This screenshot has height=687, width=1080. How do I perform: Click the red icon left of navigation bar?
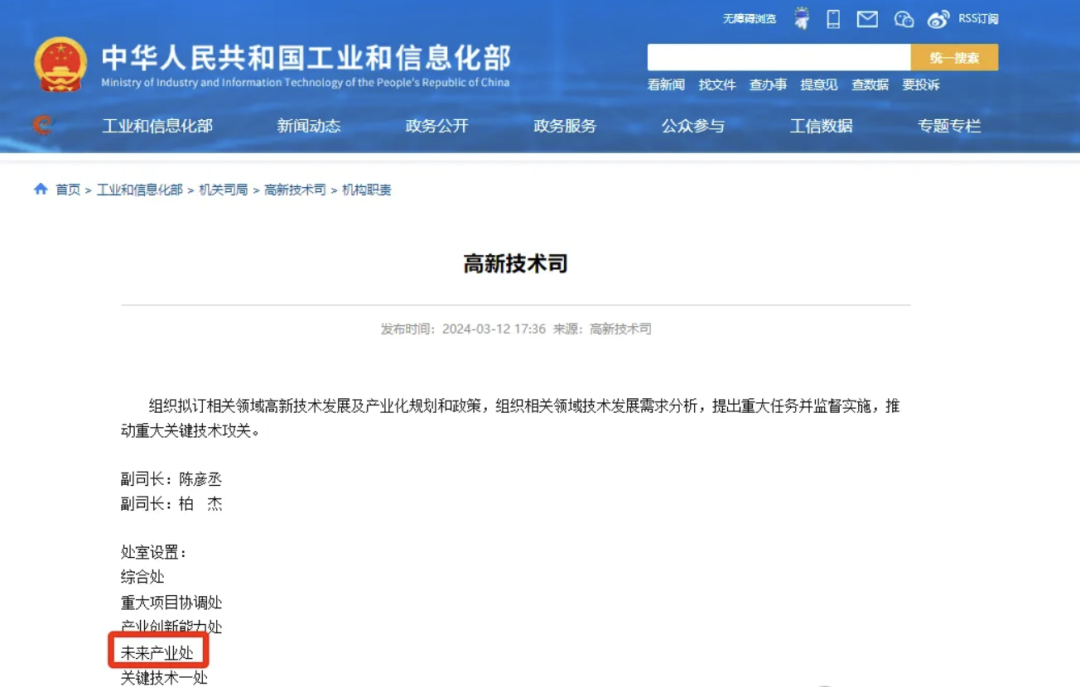click(42, 125)
